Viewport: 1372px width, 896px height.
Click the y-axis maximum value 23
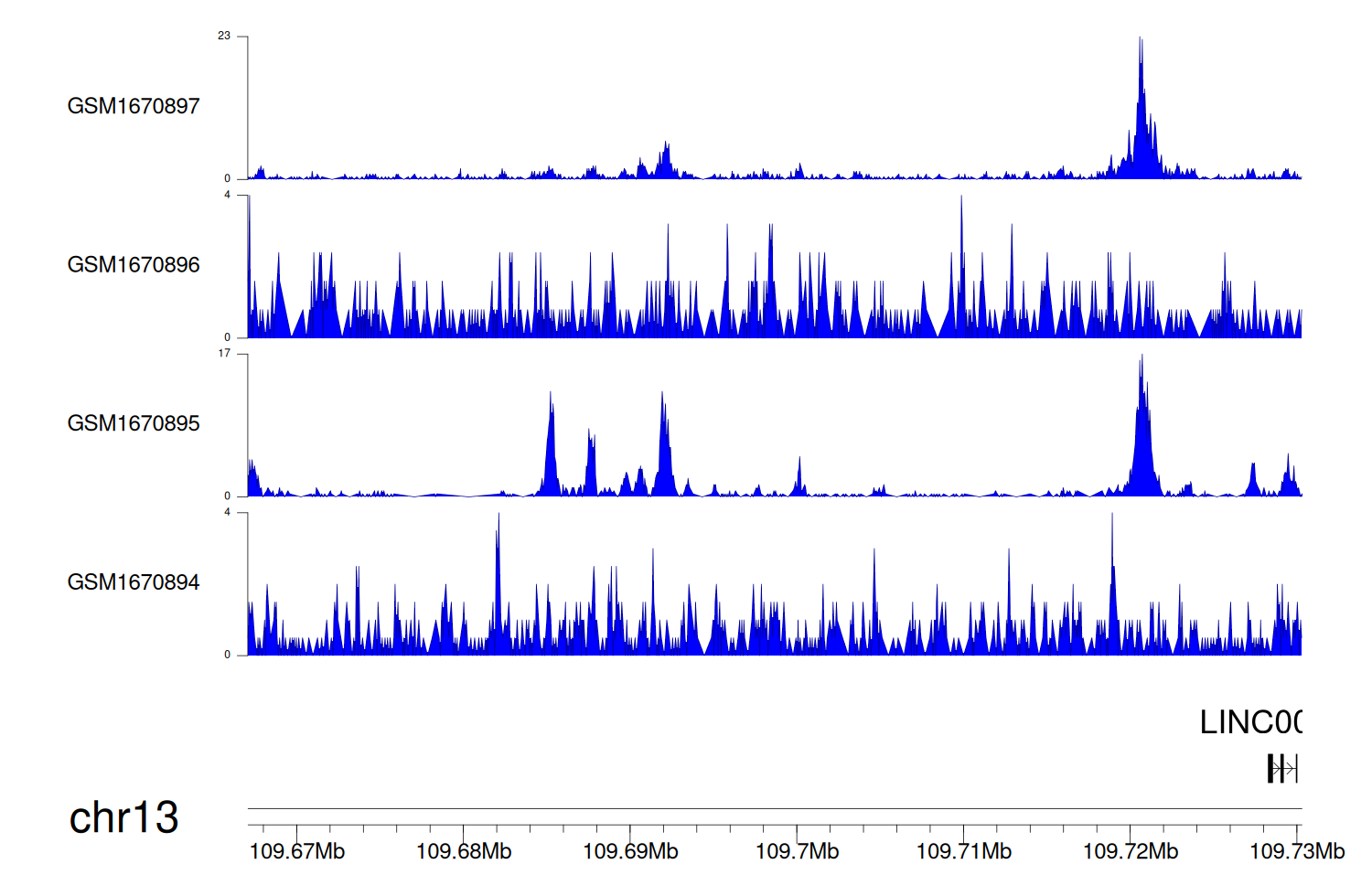[x=224, y=36]
